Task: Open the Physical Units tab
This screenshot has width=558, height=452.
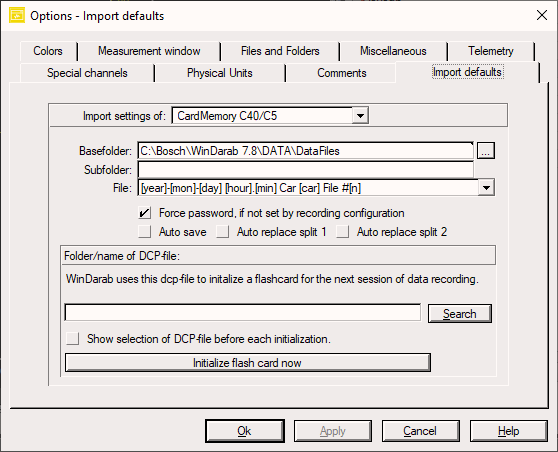Action: point(220,73)
